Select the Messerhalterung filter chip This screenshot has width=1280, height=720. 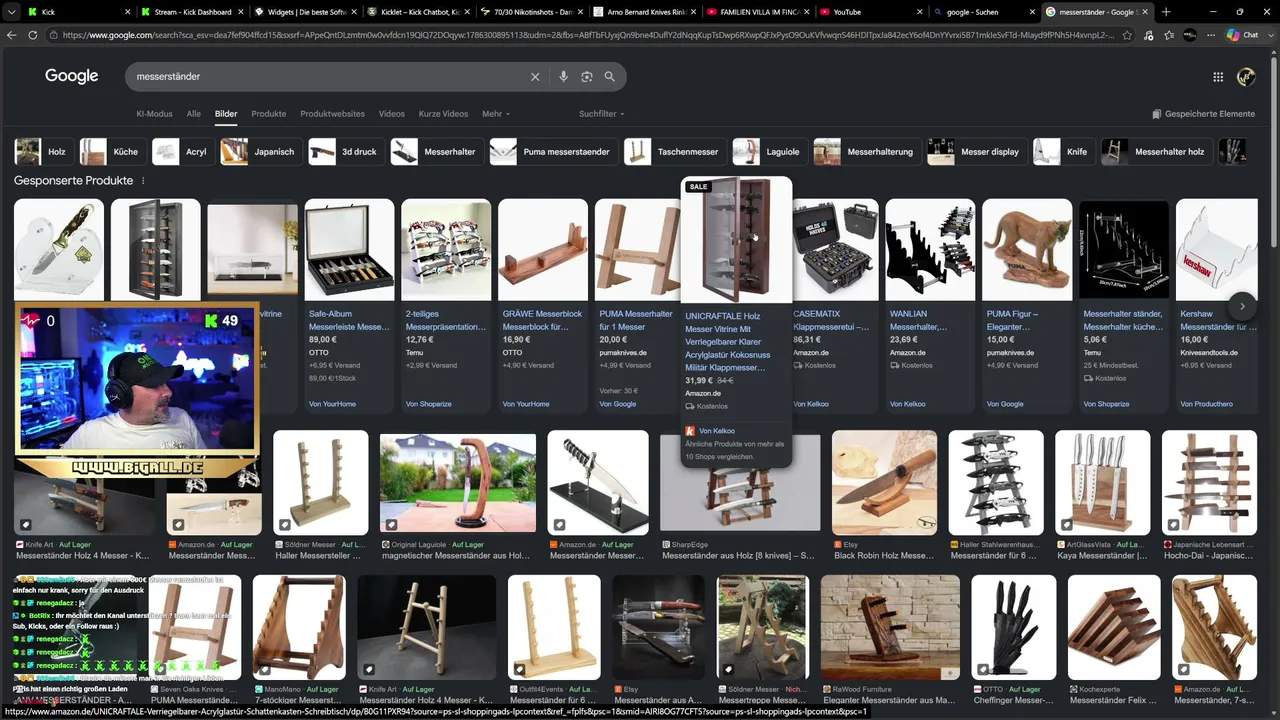coord(866,152)
